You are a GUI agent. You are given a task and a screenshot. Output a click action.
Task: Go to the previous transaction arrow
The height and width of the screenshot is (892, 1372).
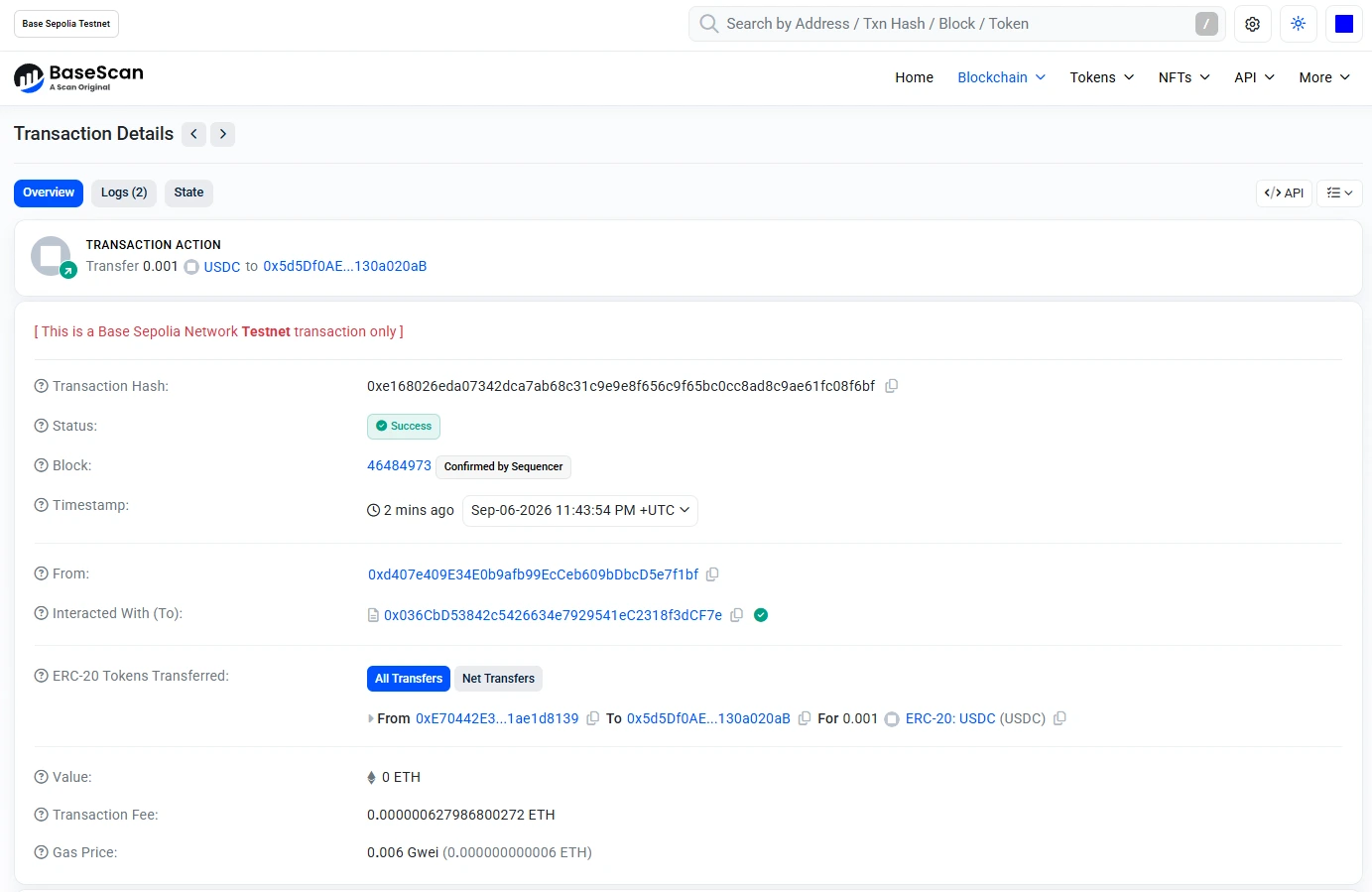coord(193,134)
